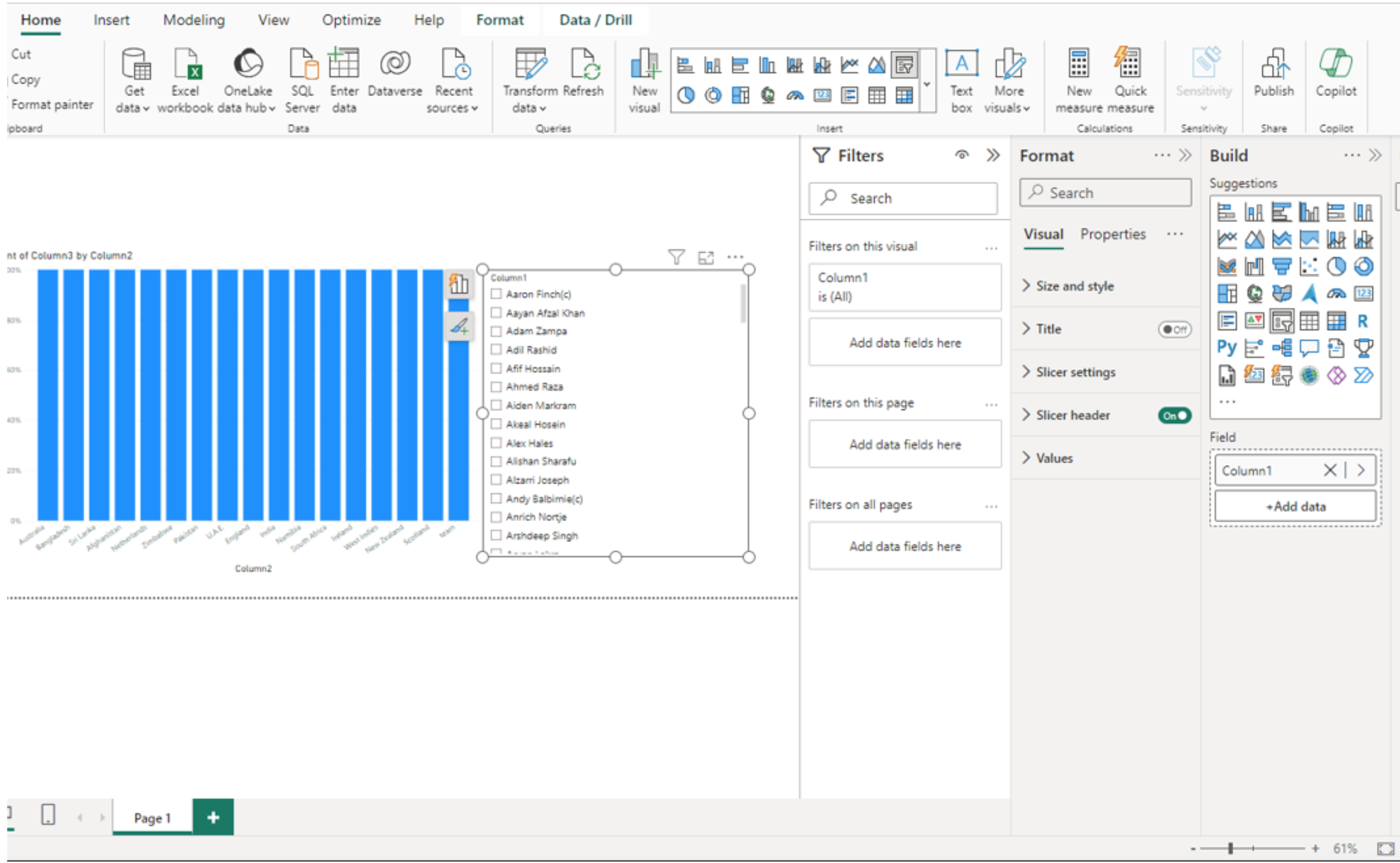Turn on the Title toggle

click(1174, 329)
